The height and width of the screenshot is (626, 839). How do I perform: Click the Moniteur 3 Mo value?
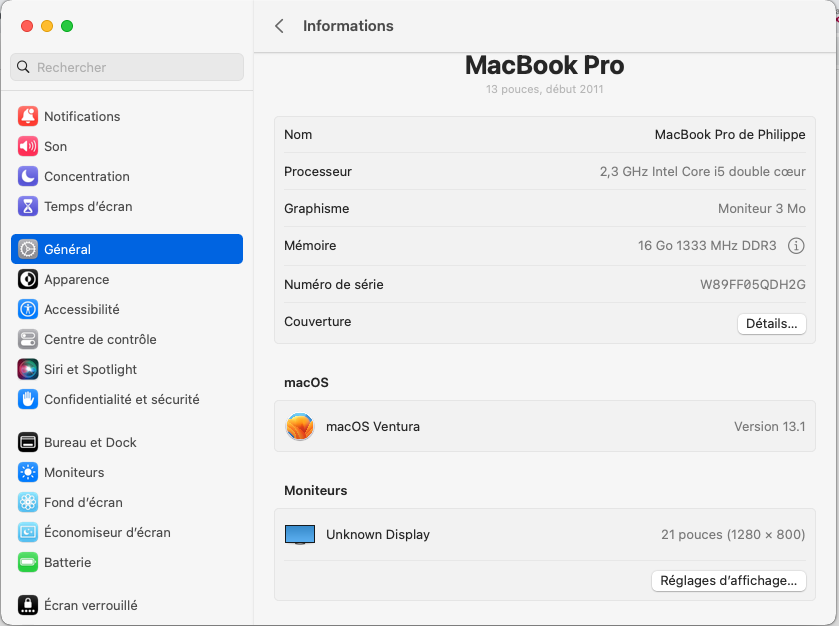(761, 209)
